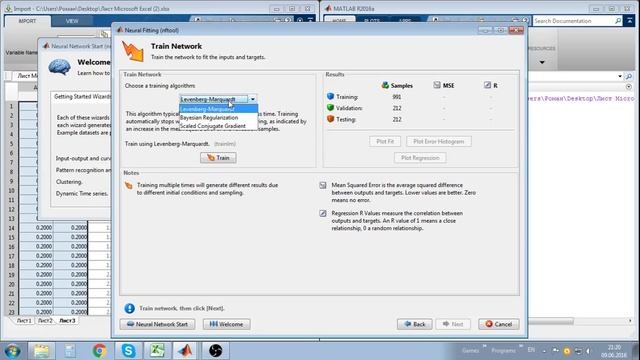
Task: Click the brain icon in Neural Network Start window
Action: 60,67
